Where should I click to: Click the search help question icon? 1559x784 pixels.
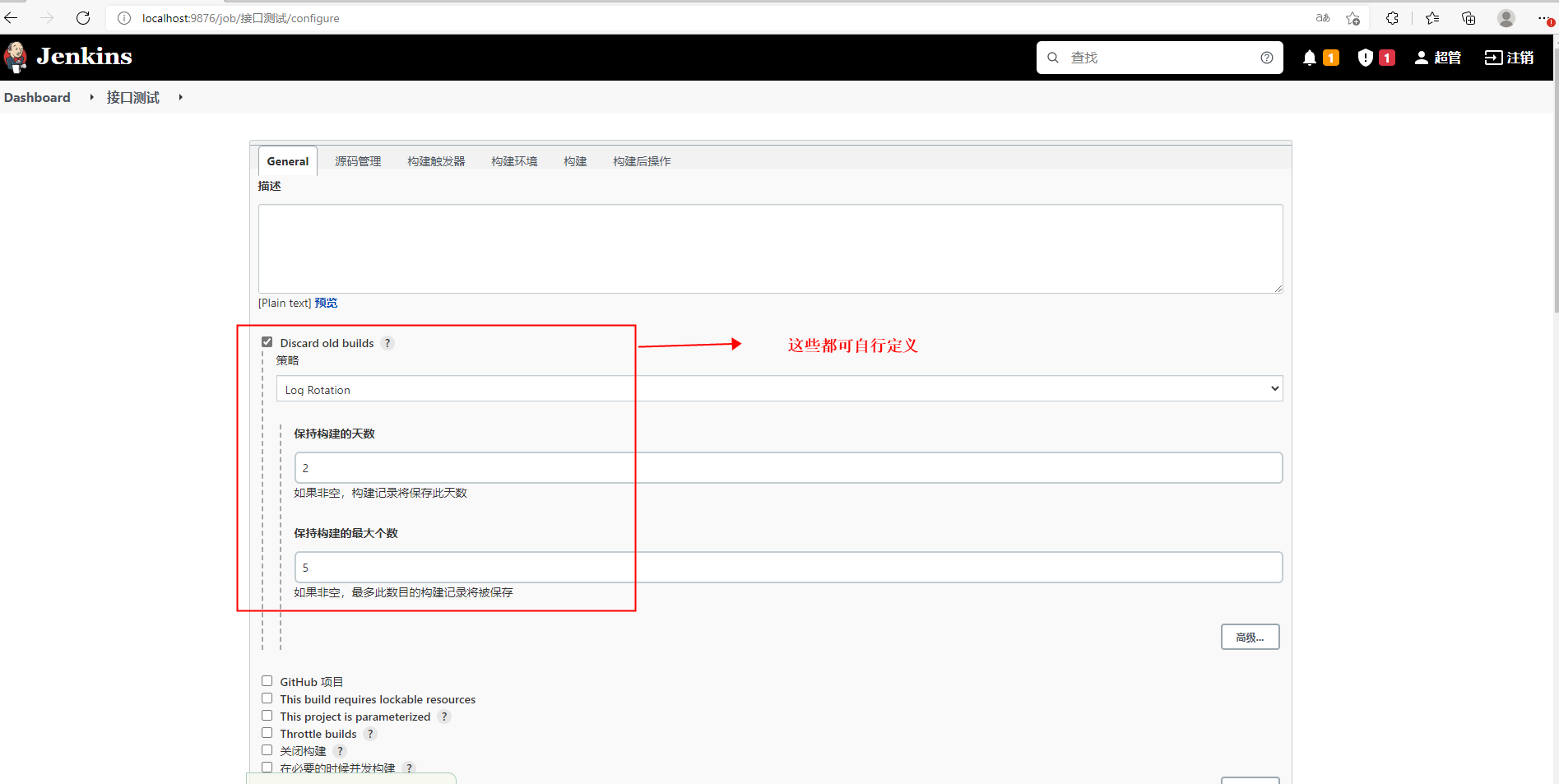coord(1267,58)
